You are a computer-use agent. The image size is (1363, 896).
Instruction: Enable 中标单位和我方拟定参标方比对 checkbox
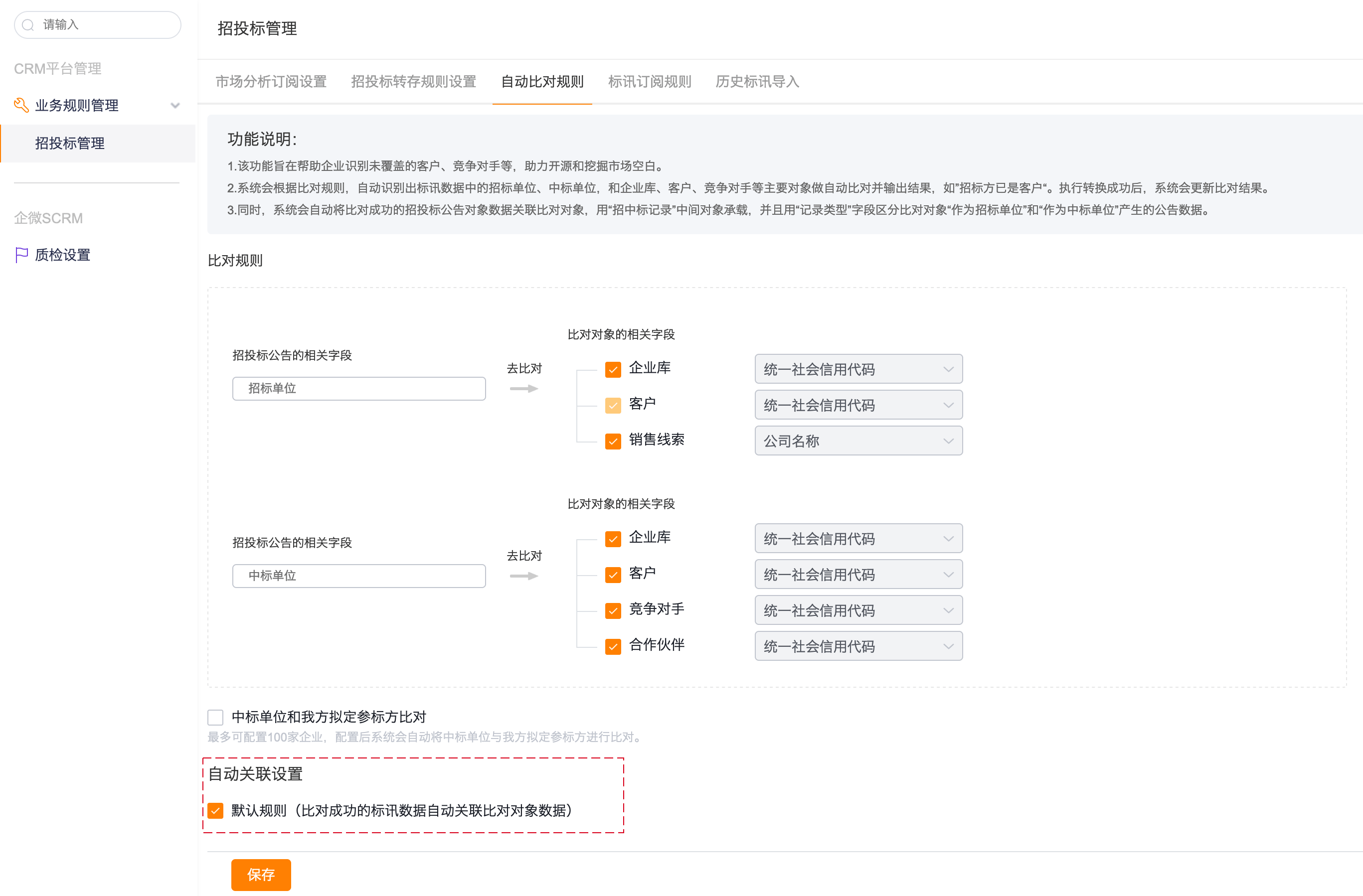point(215,717)
